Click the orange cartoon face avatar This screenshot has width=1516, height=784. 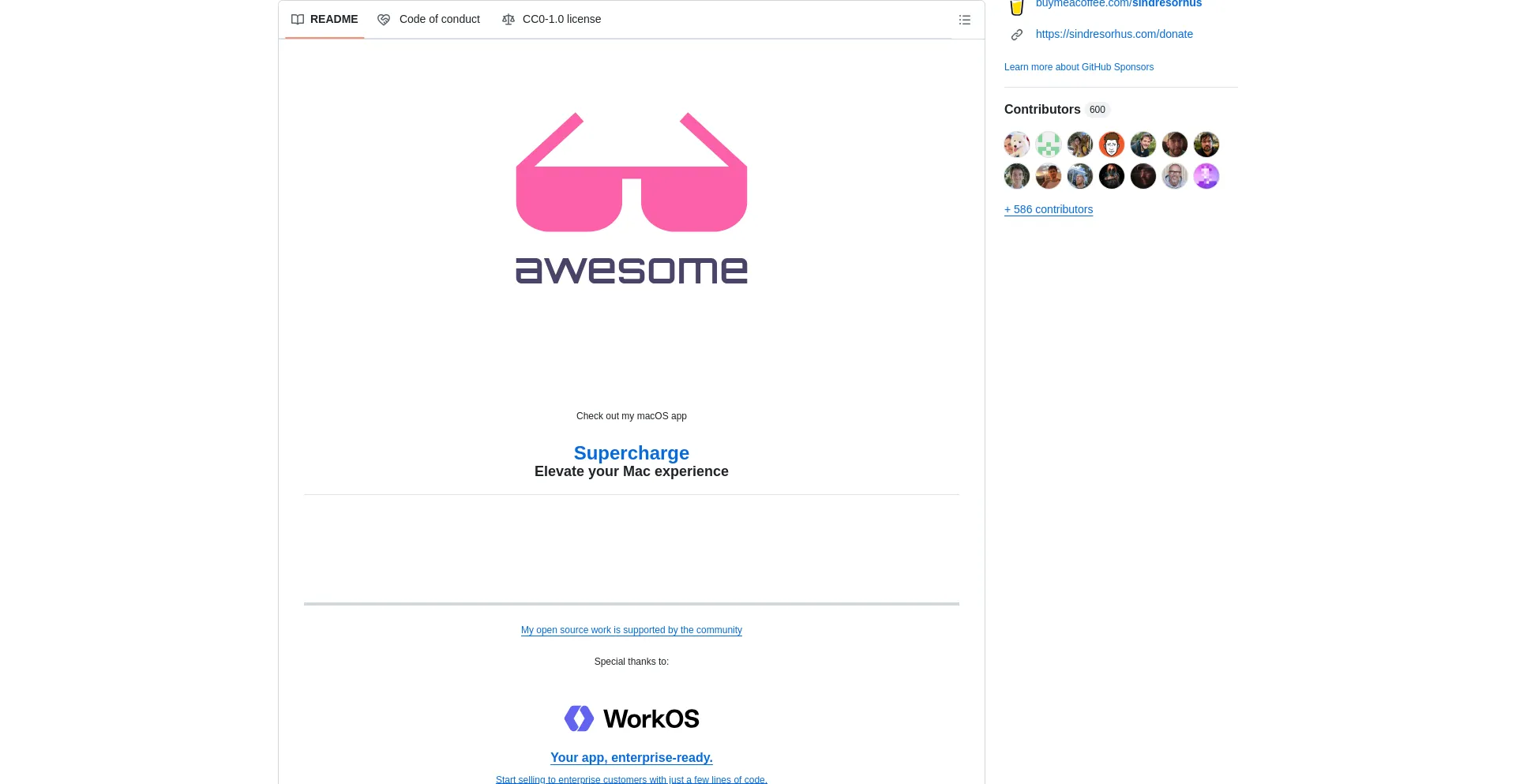[x=1112, y=144]
